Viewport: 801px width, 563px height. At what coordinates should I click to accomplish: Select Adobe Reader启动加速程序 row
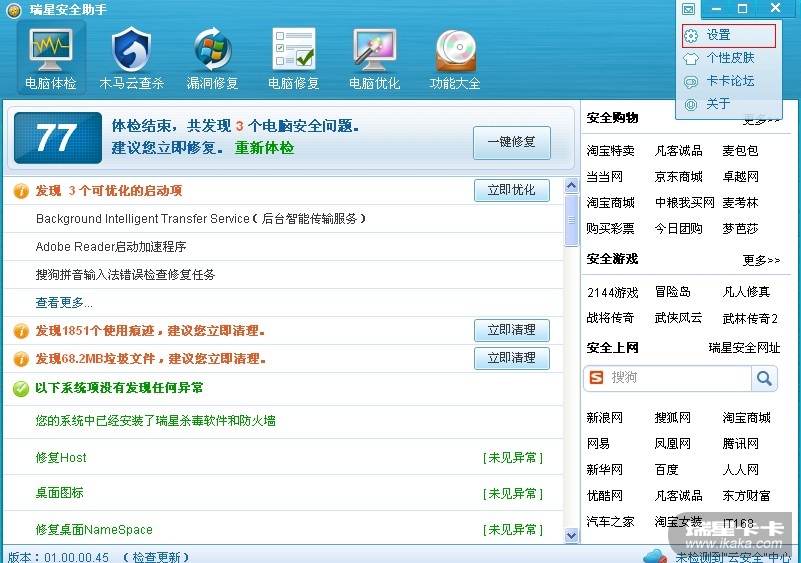pos(284,247)
